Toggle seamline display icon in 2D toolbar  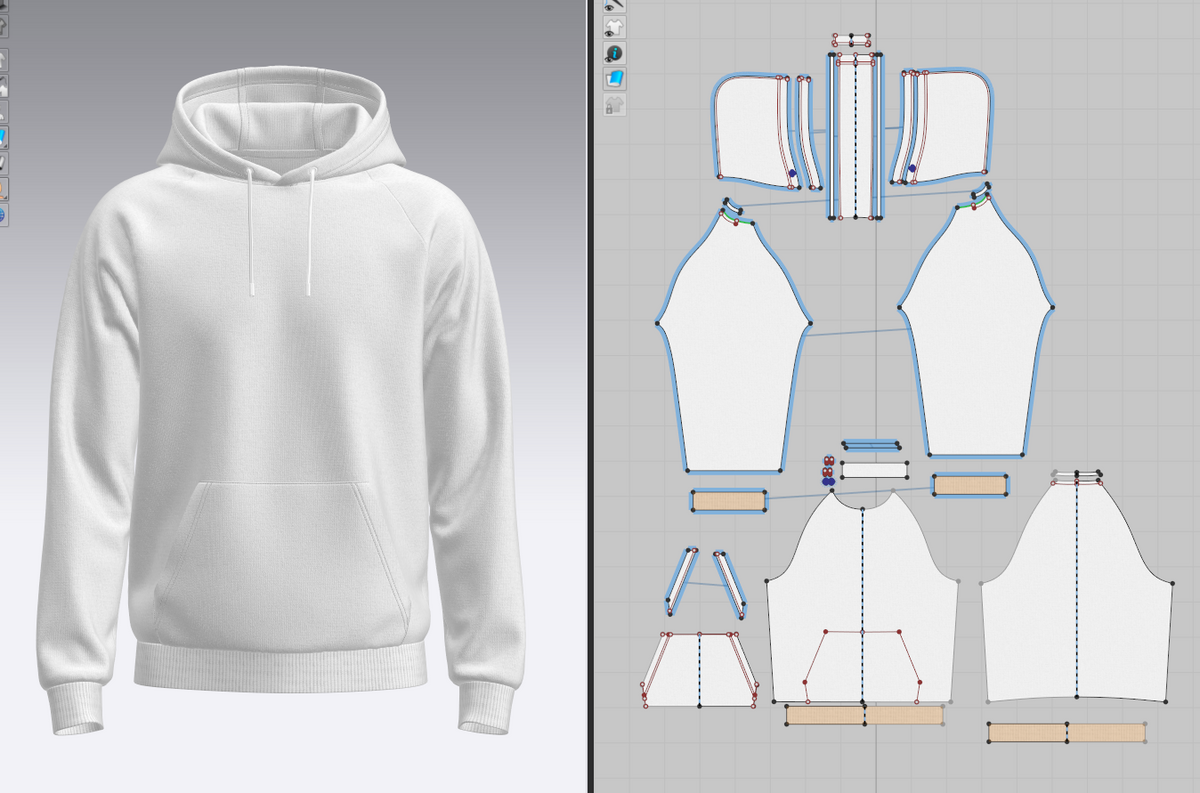[614, 5]
